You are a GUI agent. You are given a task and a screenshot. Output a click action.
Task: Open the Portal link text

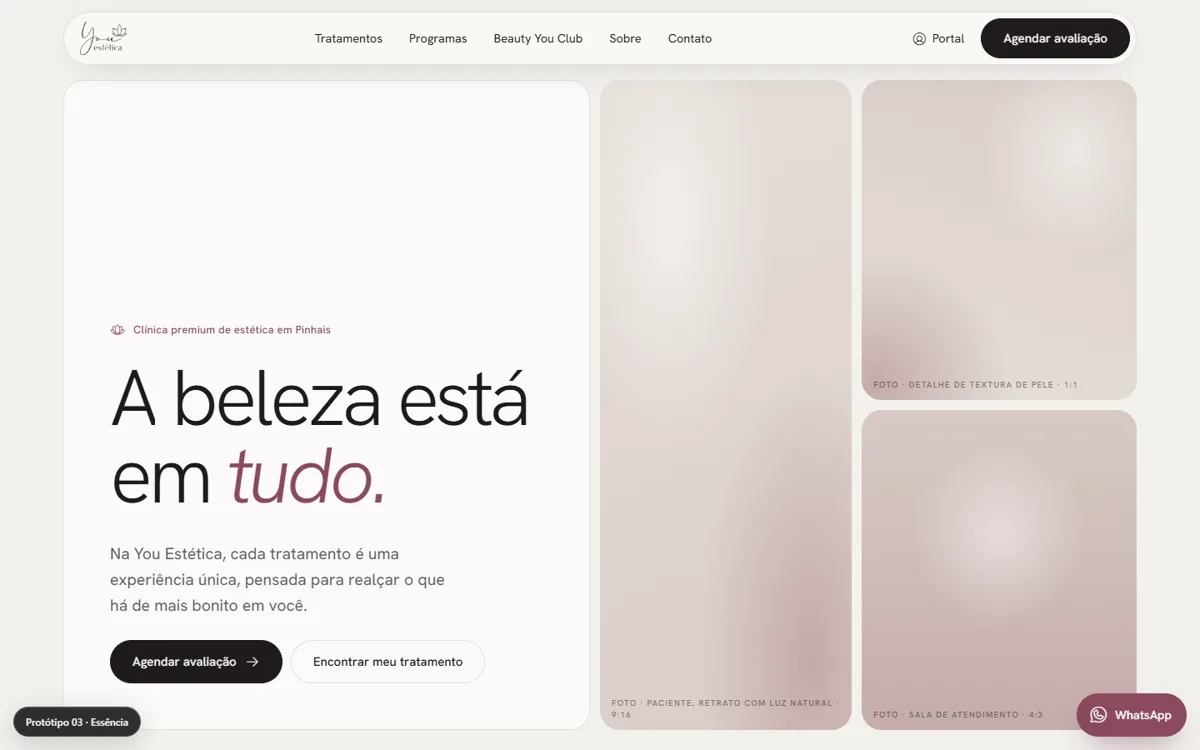(948, 39)
